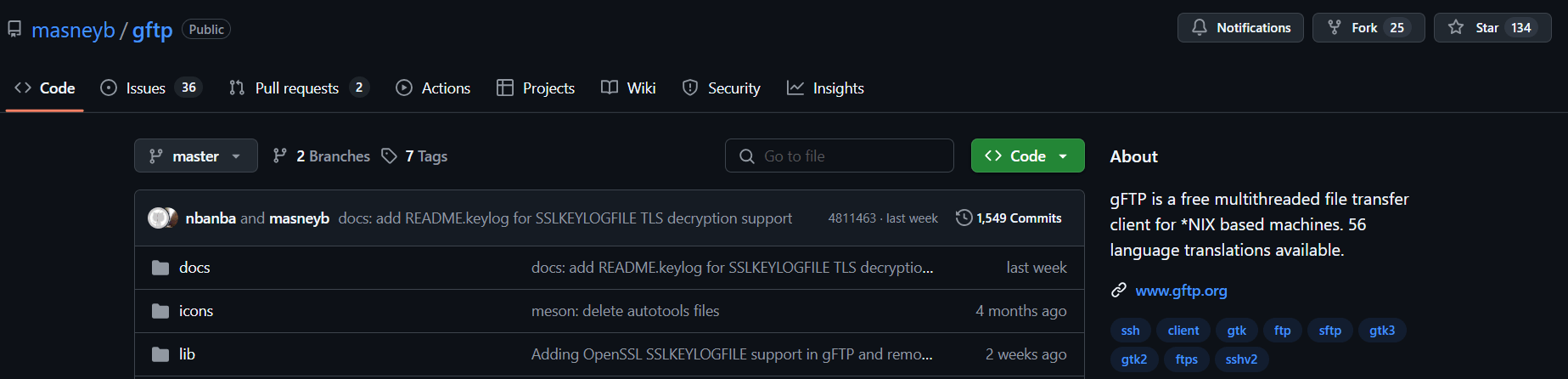Open 'Adding OpenSSL SSLKEYLOGFILE support' commit
Viewport: 1568px width, 379px height.
tap(732, 354)
